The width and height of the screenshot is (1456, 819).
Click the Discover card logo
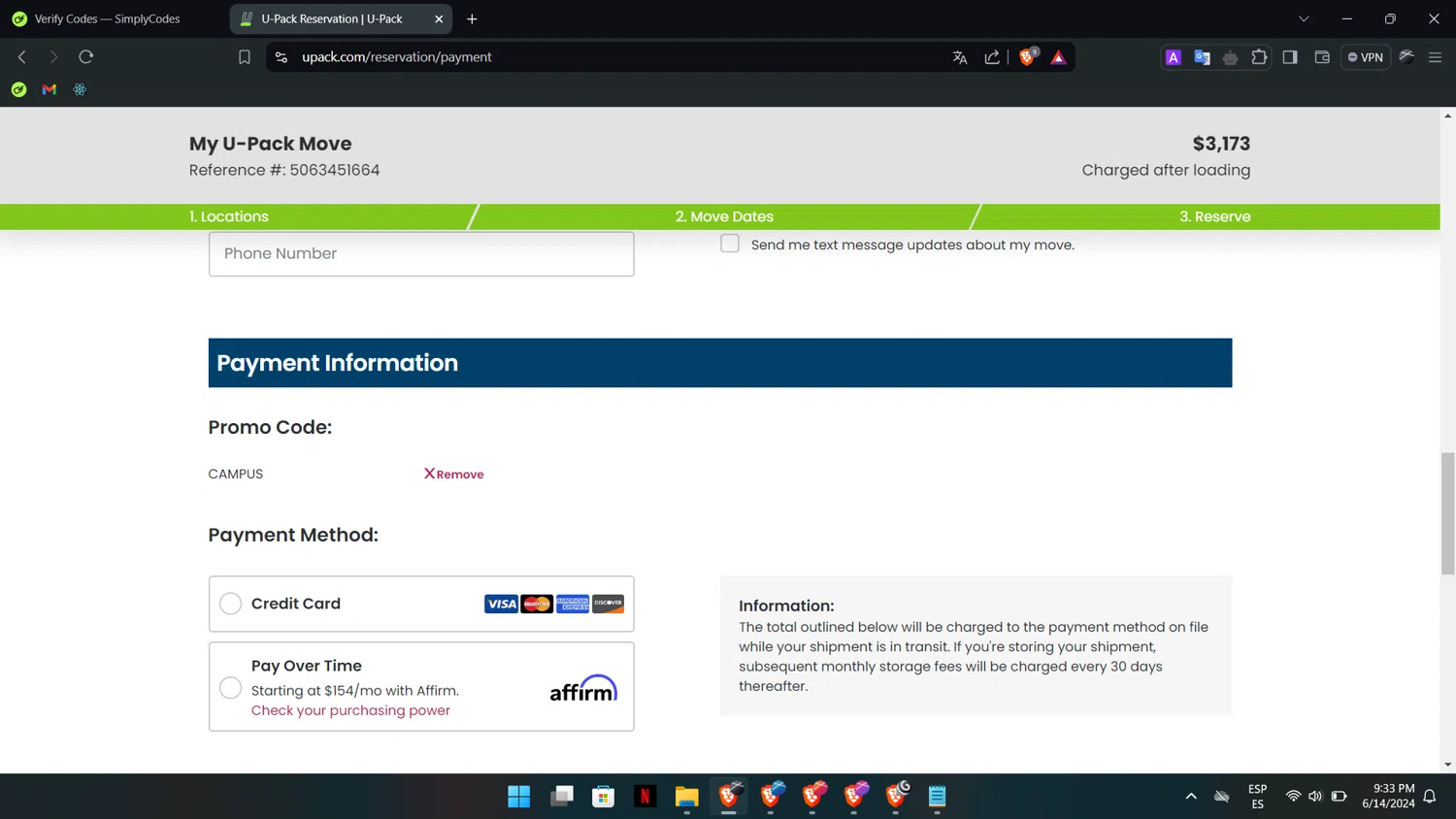coord(609,604)
